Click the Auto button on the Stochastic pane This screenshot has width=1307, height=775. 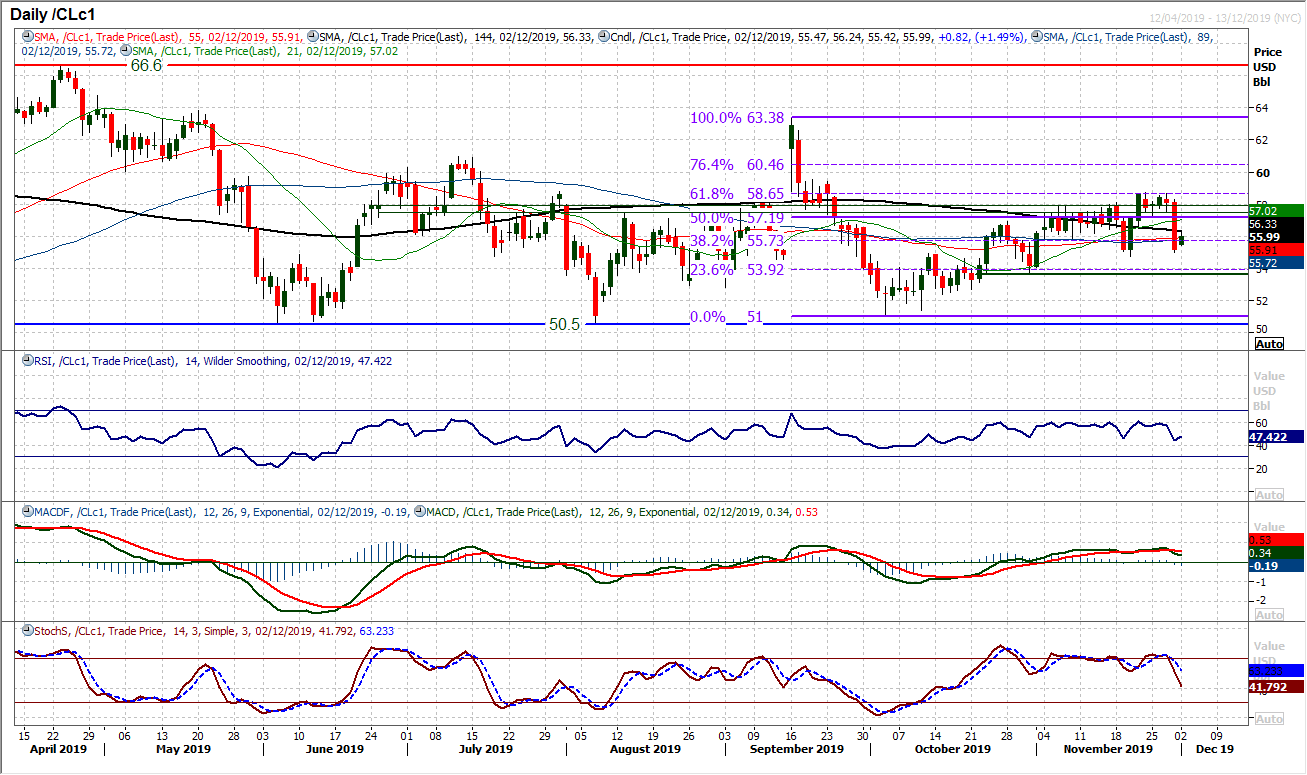click(1268, 718)
